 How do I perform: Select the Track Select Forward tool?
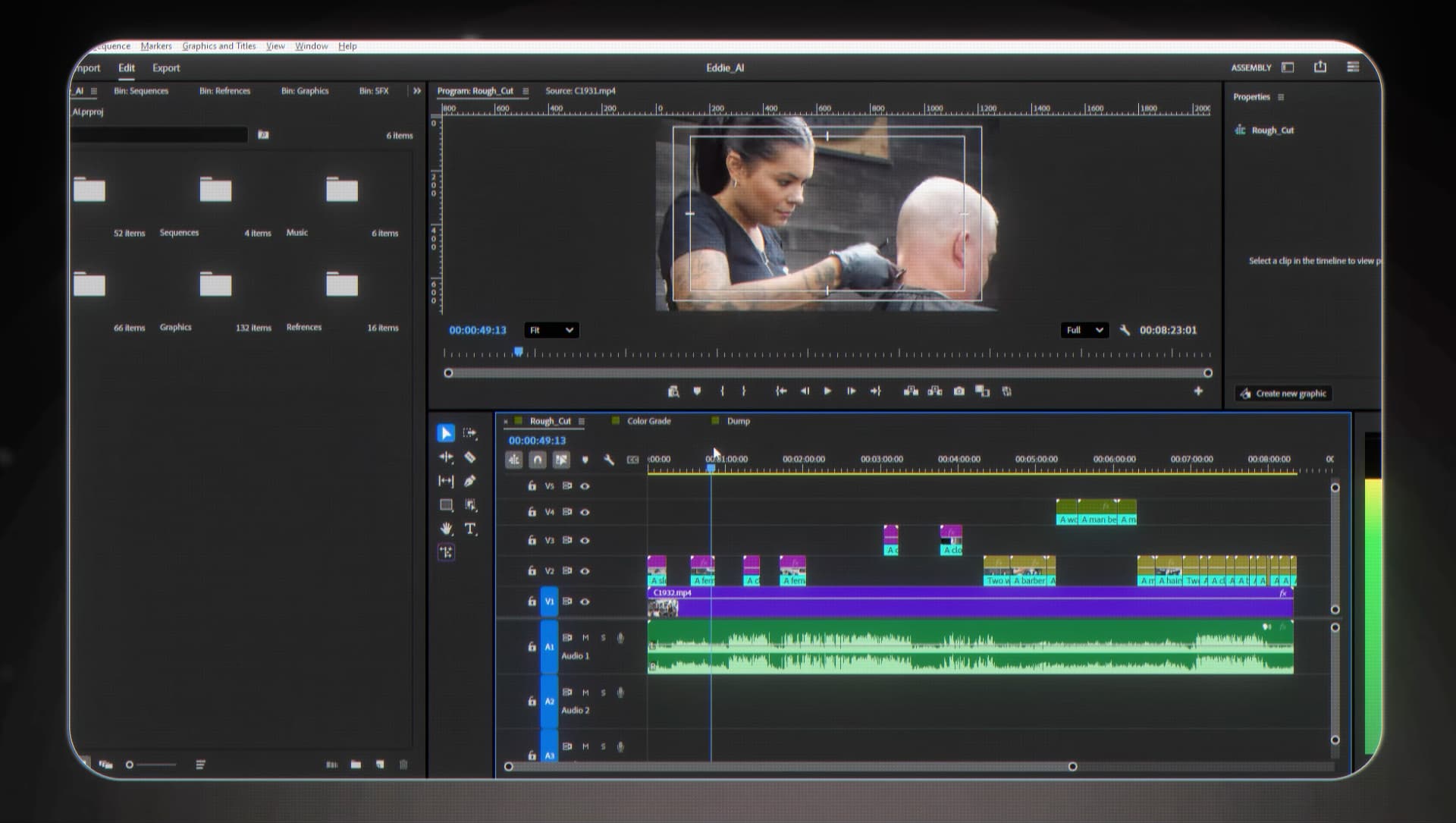tap(470, 434)
